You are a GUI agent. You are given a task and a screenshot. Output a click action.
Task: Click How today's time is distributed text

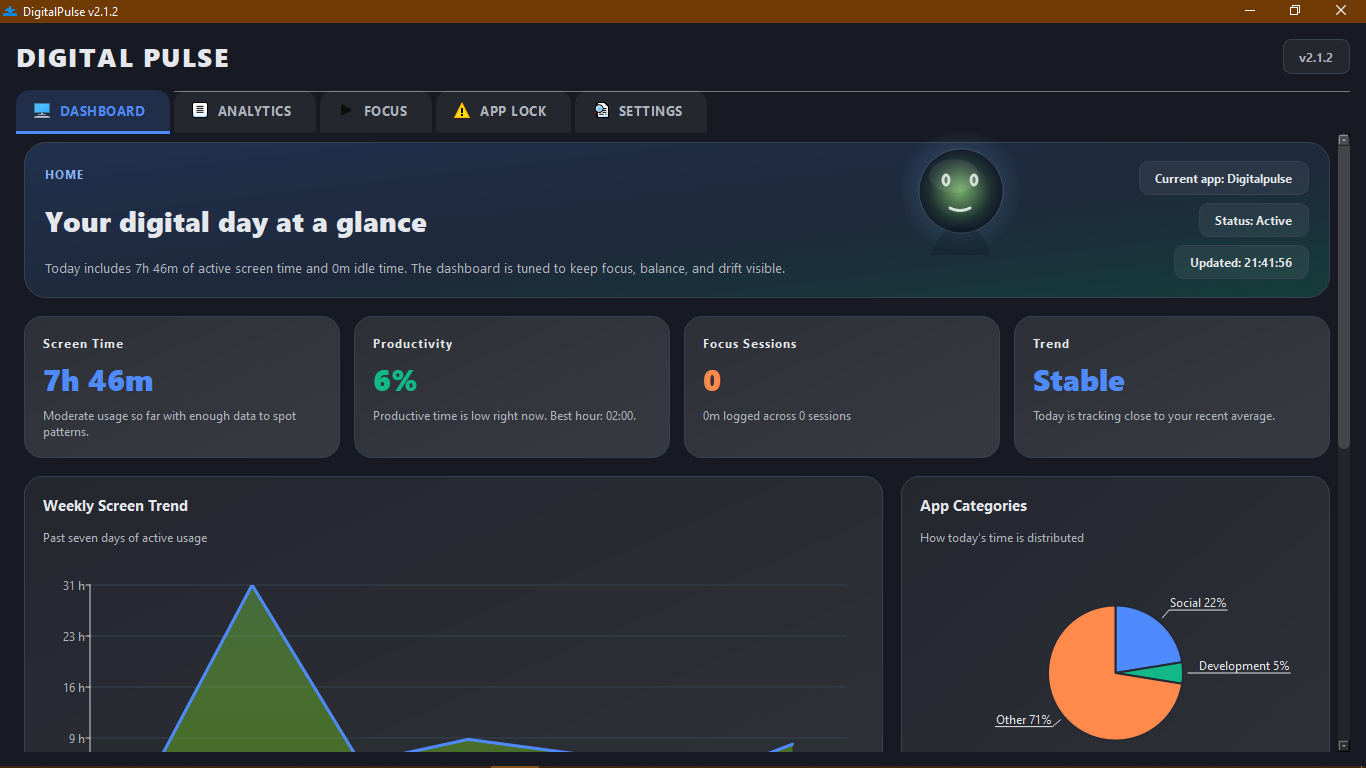[x=1002, y=538]
